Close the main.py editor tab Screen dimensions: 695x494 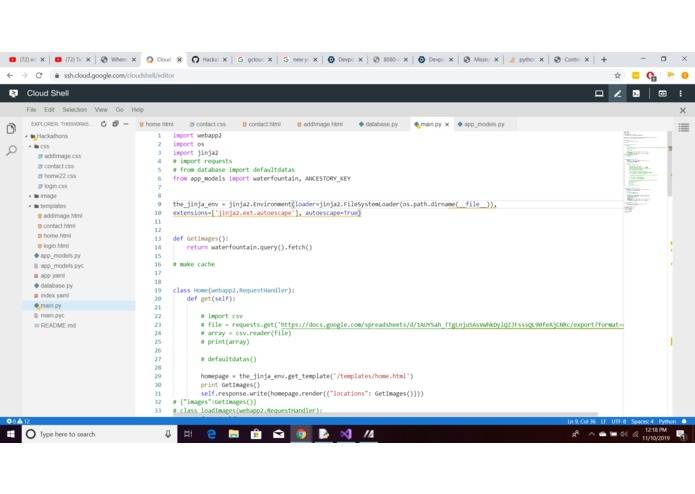click(447, 124)
